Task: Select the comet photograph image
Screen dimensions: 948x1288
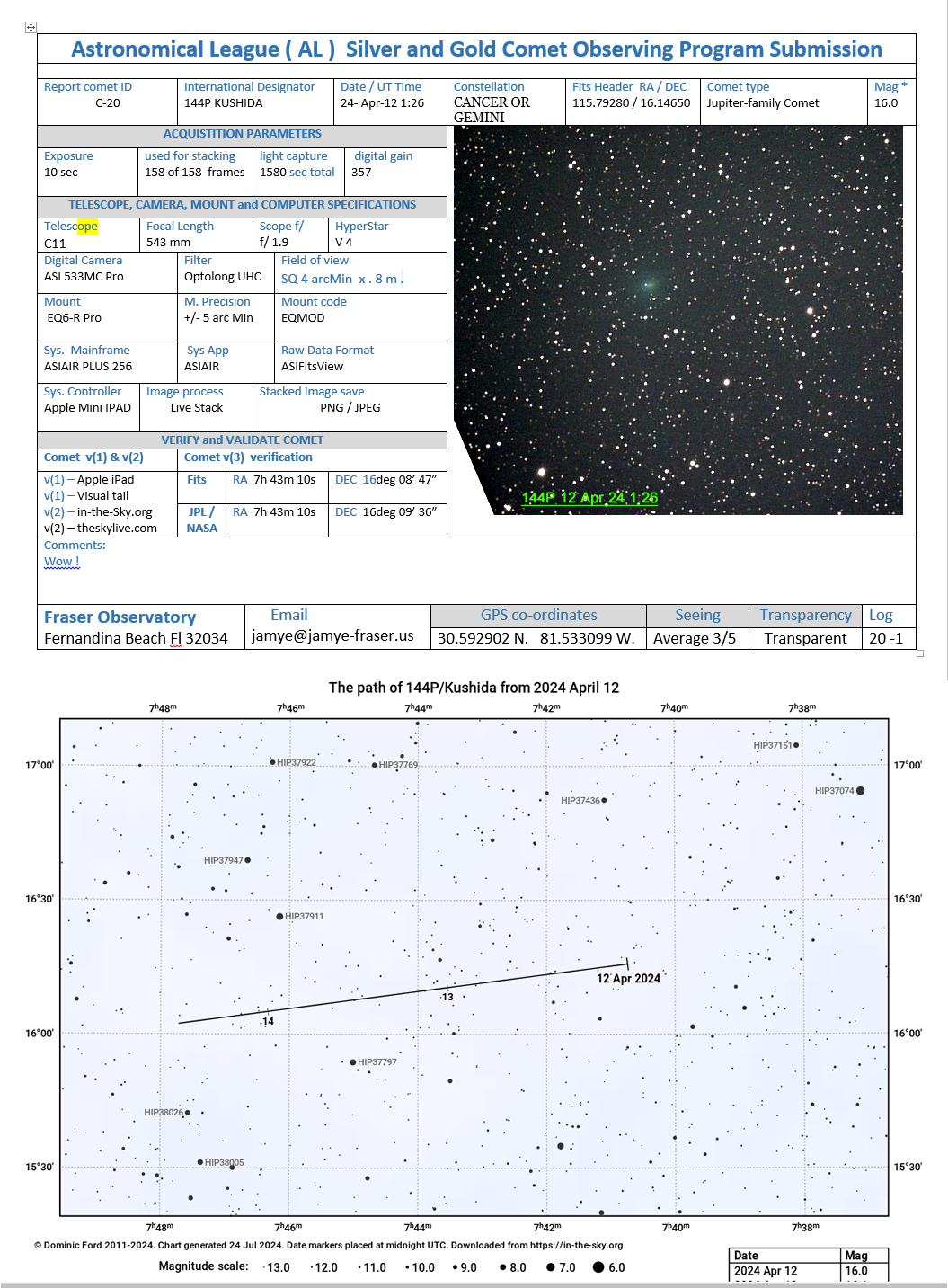Action: (678, 319)
